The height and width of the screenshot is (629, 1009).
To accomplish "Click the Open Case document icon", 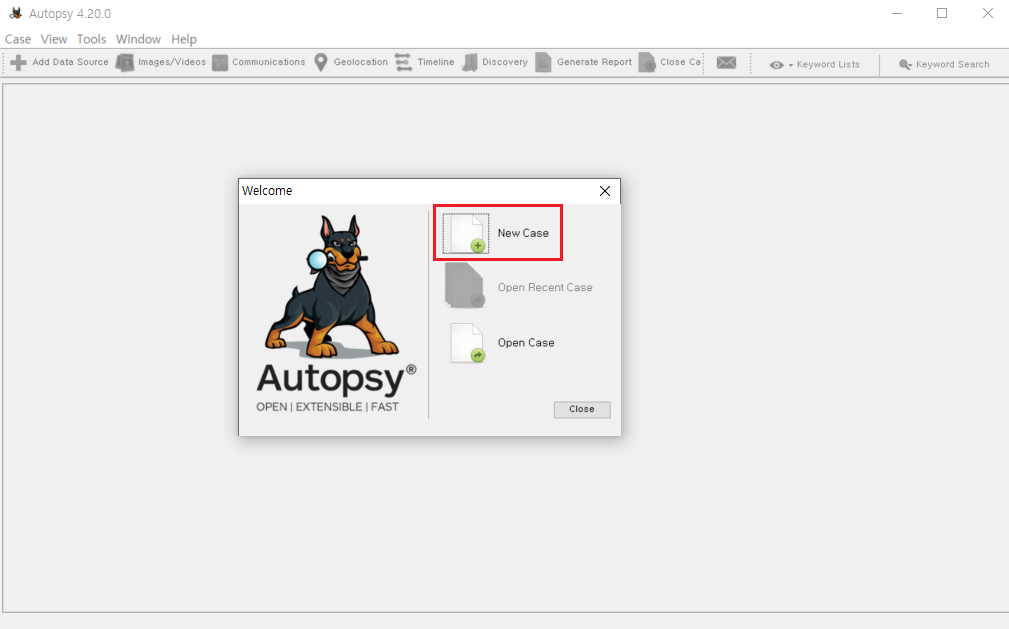I will pyautogui.click(x=467, y=343).
